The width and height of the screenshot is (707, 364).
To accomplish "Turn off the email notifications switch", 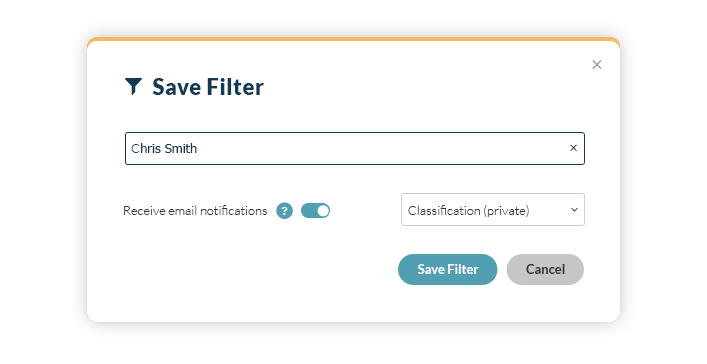I will click(316, 211).
